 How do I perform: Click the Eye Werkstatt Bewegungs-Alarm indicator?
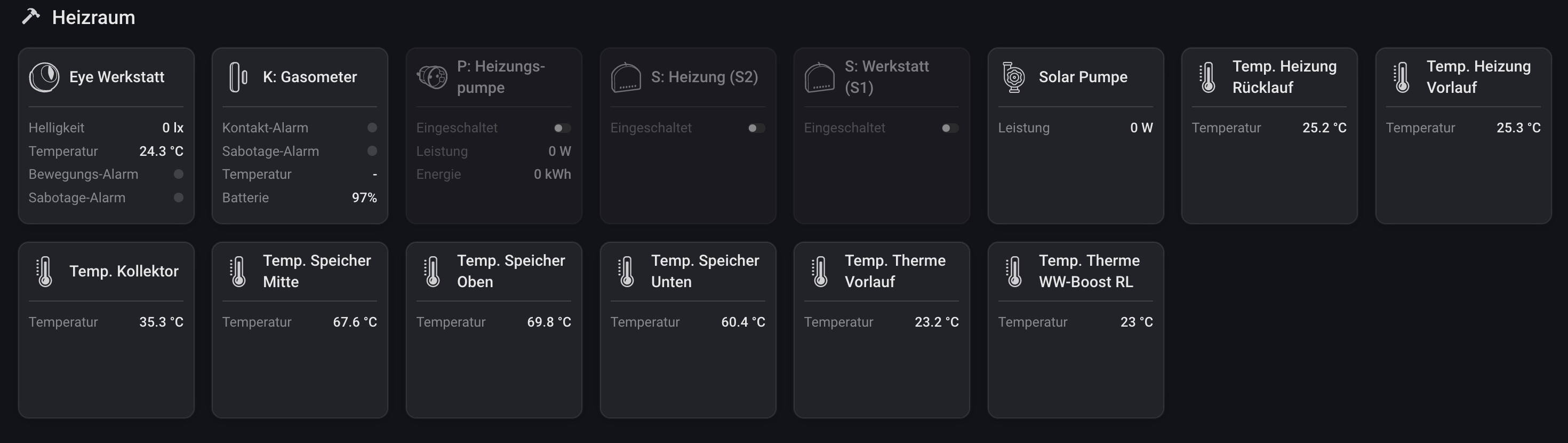tap(178, 175)
